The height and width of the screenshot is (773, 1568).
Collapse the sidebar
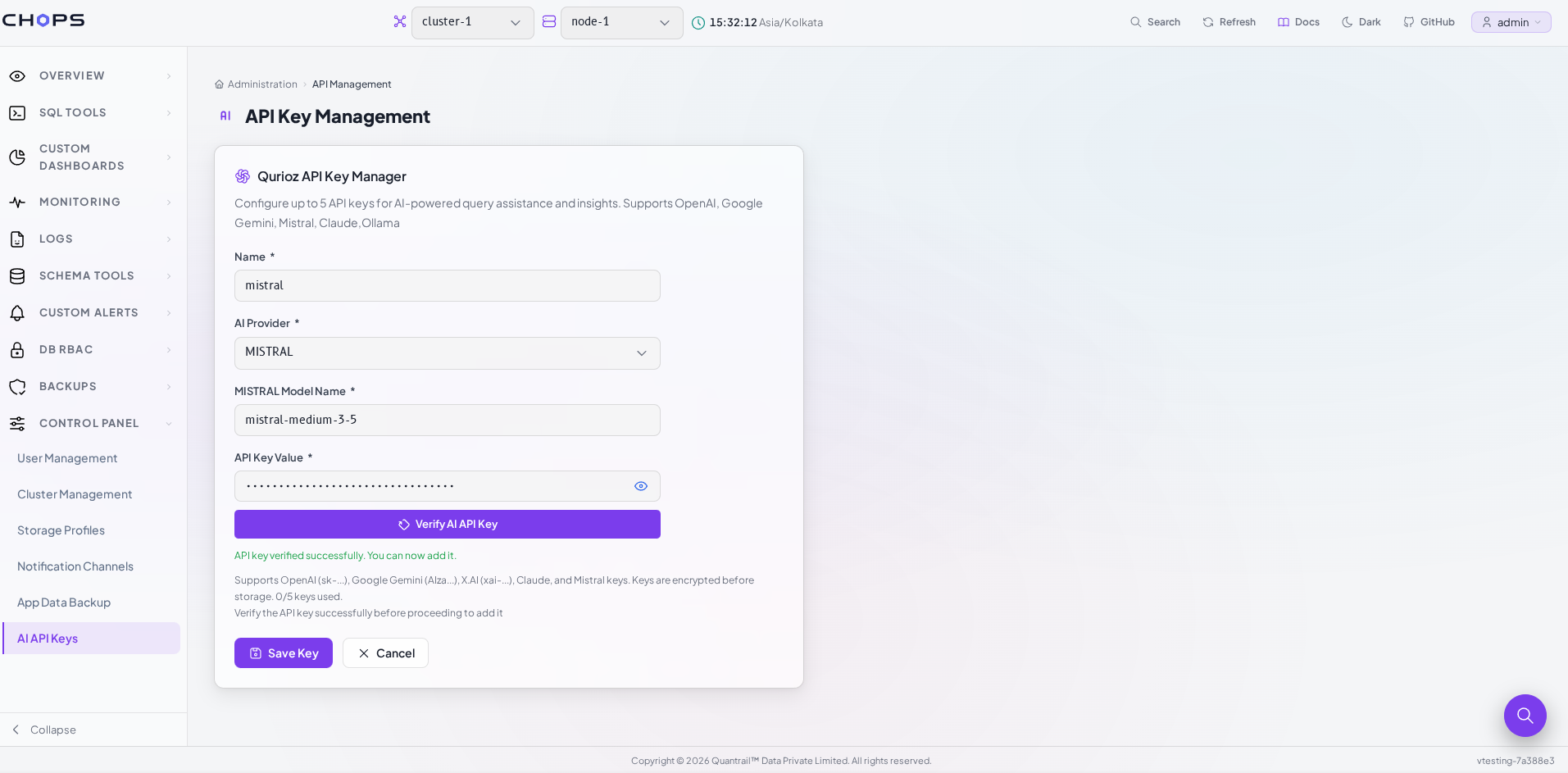44,730
